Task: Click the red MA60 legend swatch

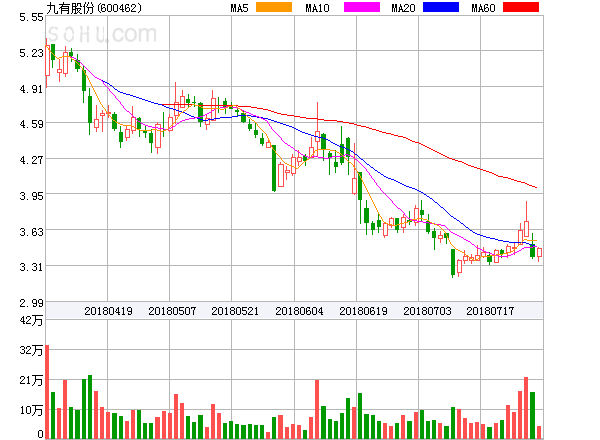Action: (x=521, y=7)
